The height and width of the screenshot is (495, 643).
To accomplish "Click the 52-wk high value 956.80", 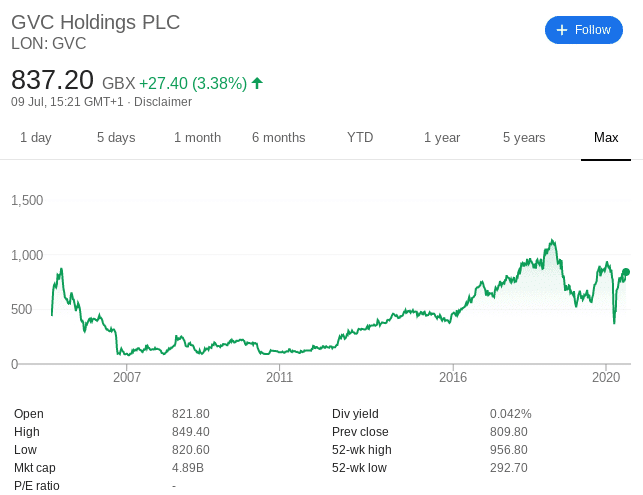I will click(x=508, y=449).
